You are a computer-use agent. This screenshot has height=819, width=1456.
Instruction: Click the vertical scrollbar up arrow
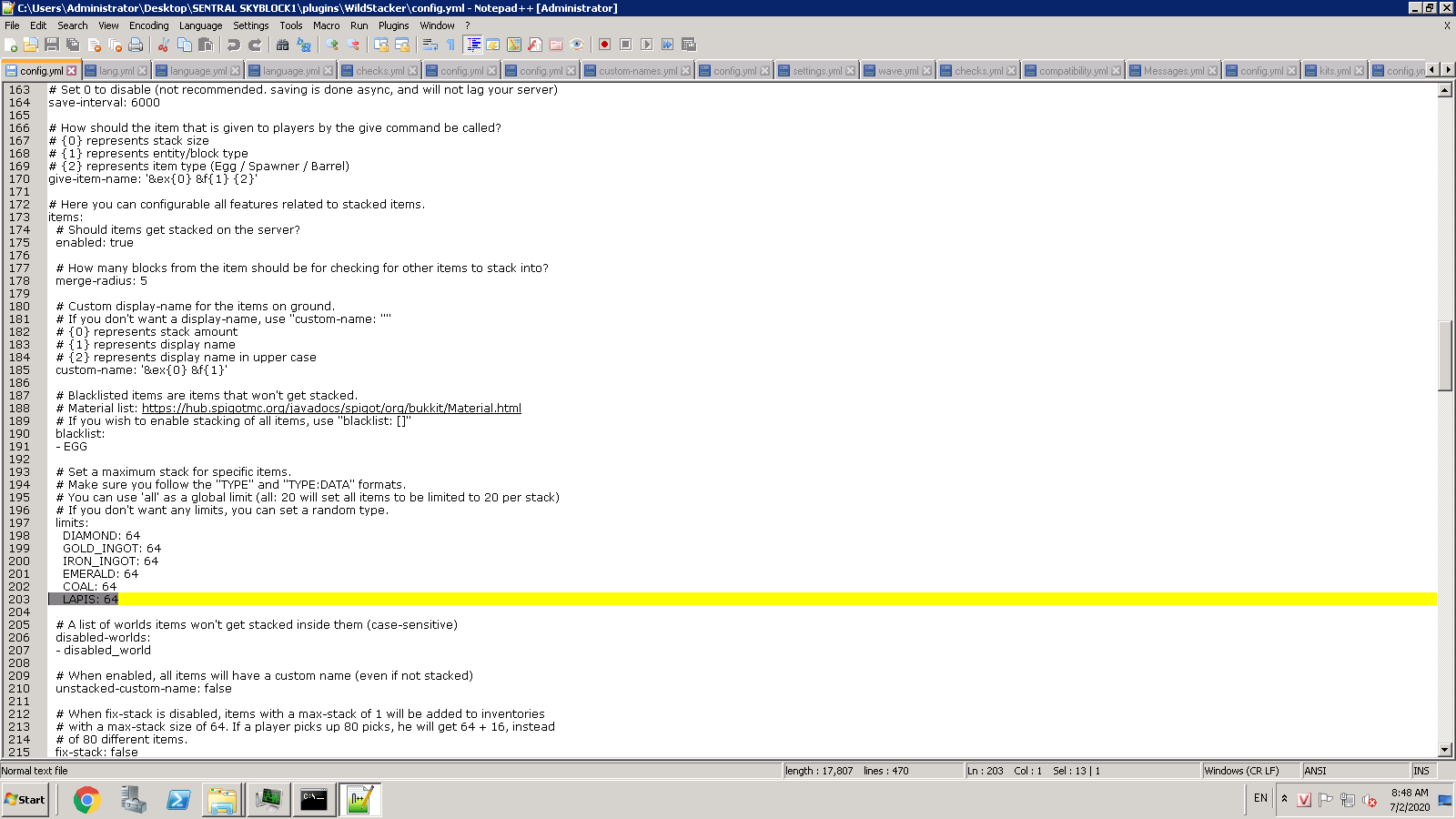click(1445, 90)
